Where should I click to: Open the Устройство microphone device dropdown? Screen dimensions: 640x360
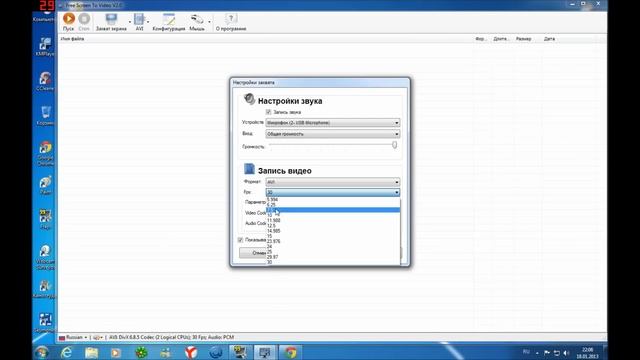(x=333, y=123)
